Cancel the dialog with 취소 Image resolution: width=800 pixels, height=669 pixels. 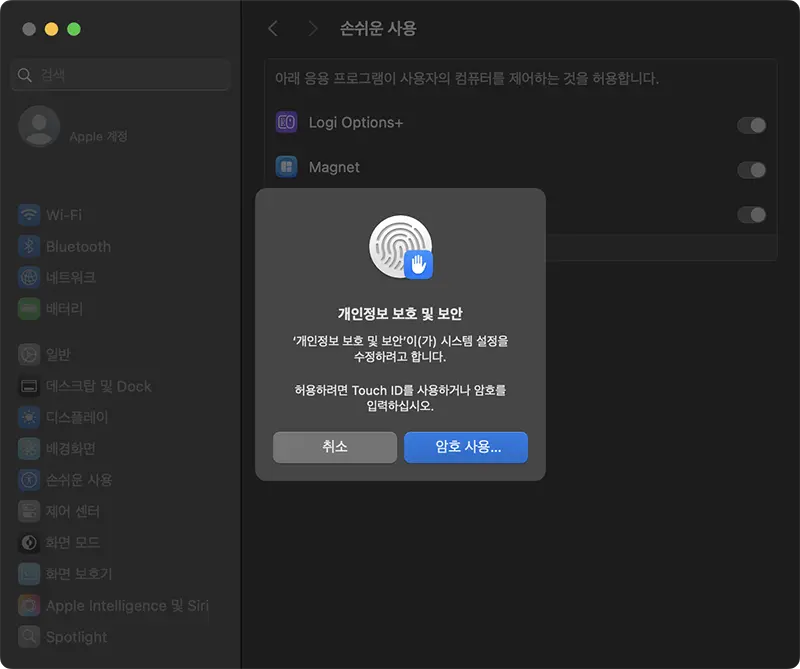click(334, 447)
